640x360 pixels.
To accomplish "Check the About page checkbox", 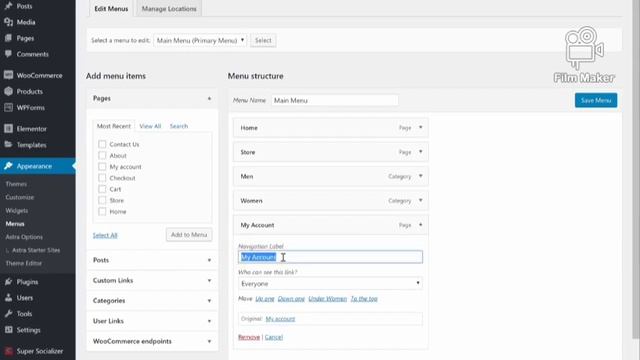I will 102,155.
